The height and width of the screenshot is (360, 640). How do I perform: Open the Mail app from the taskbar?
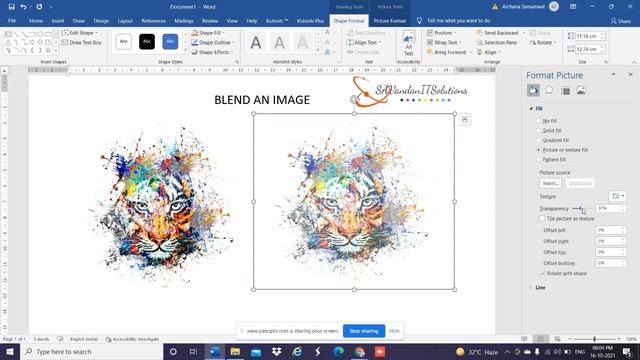click(x=256, y=351)
